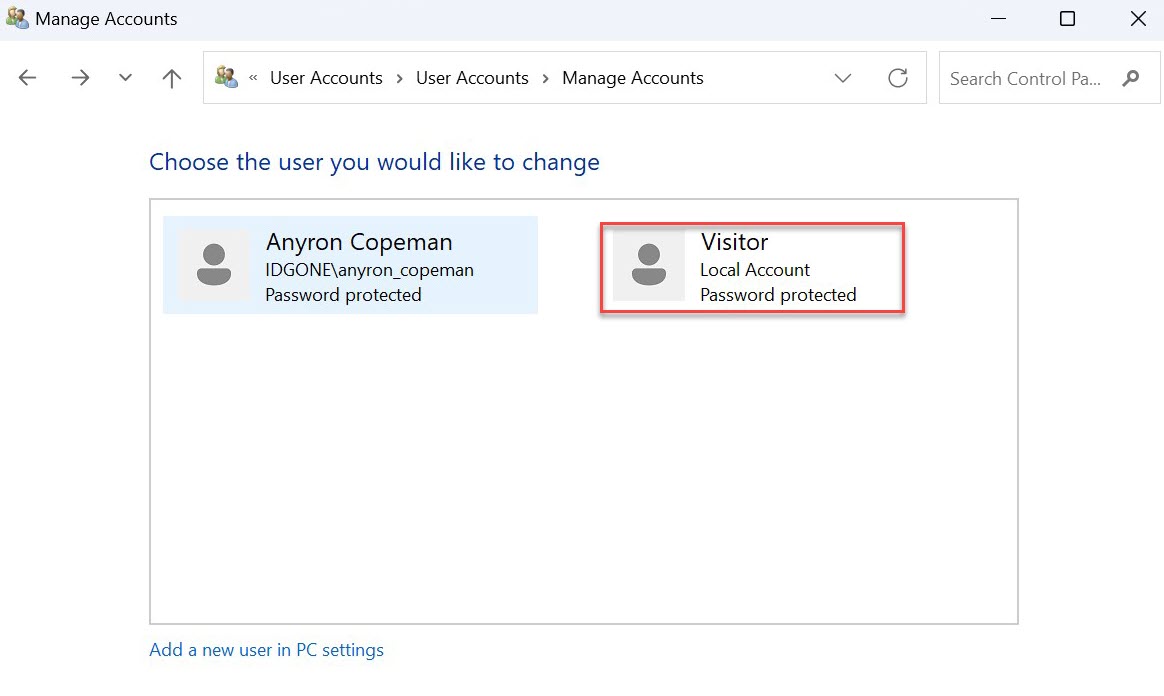Expand chevron after first User Accounts breadcrumb

click(x=399, y=79)
